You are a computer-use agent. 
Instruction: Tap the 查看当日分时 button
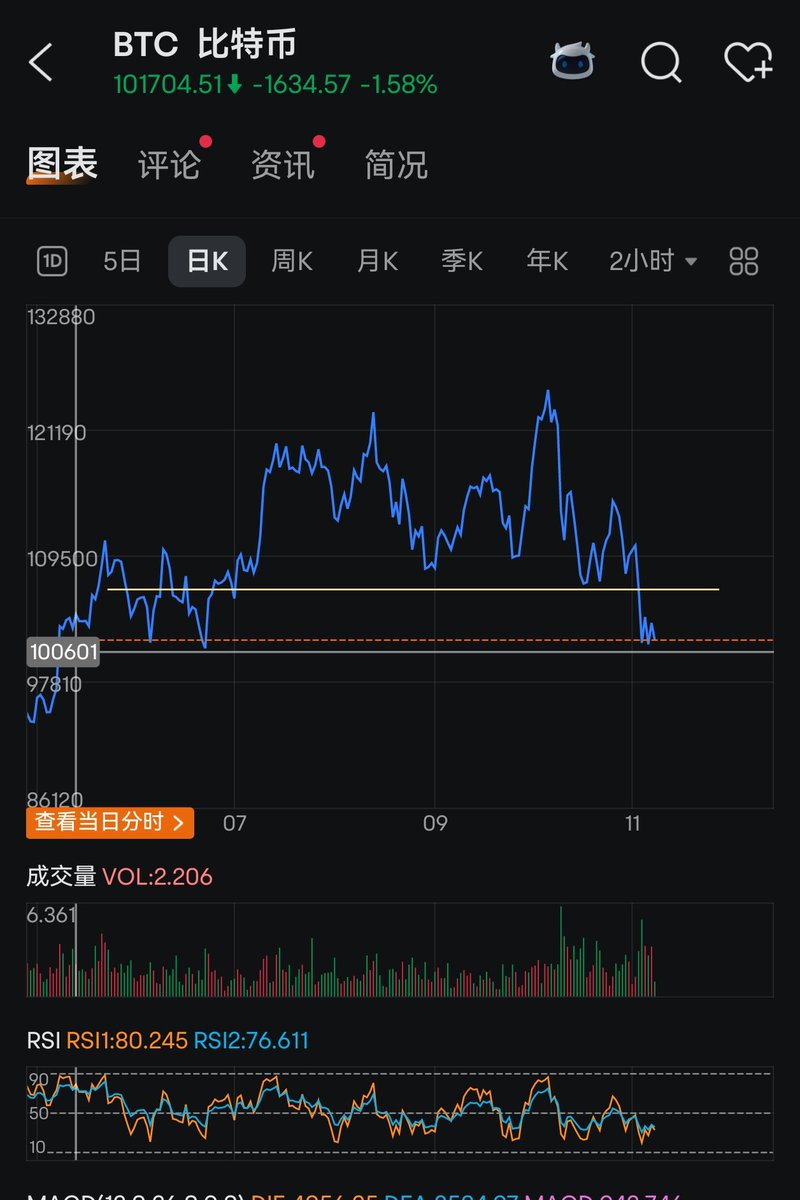[x=110, y=823]
